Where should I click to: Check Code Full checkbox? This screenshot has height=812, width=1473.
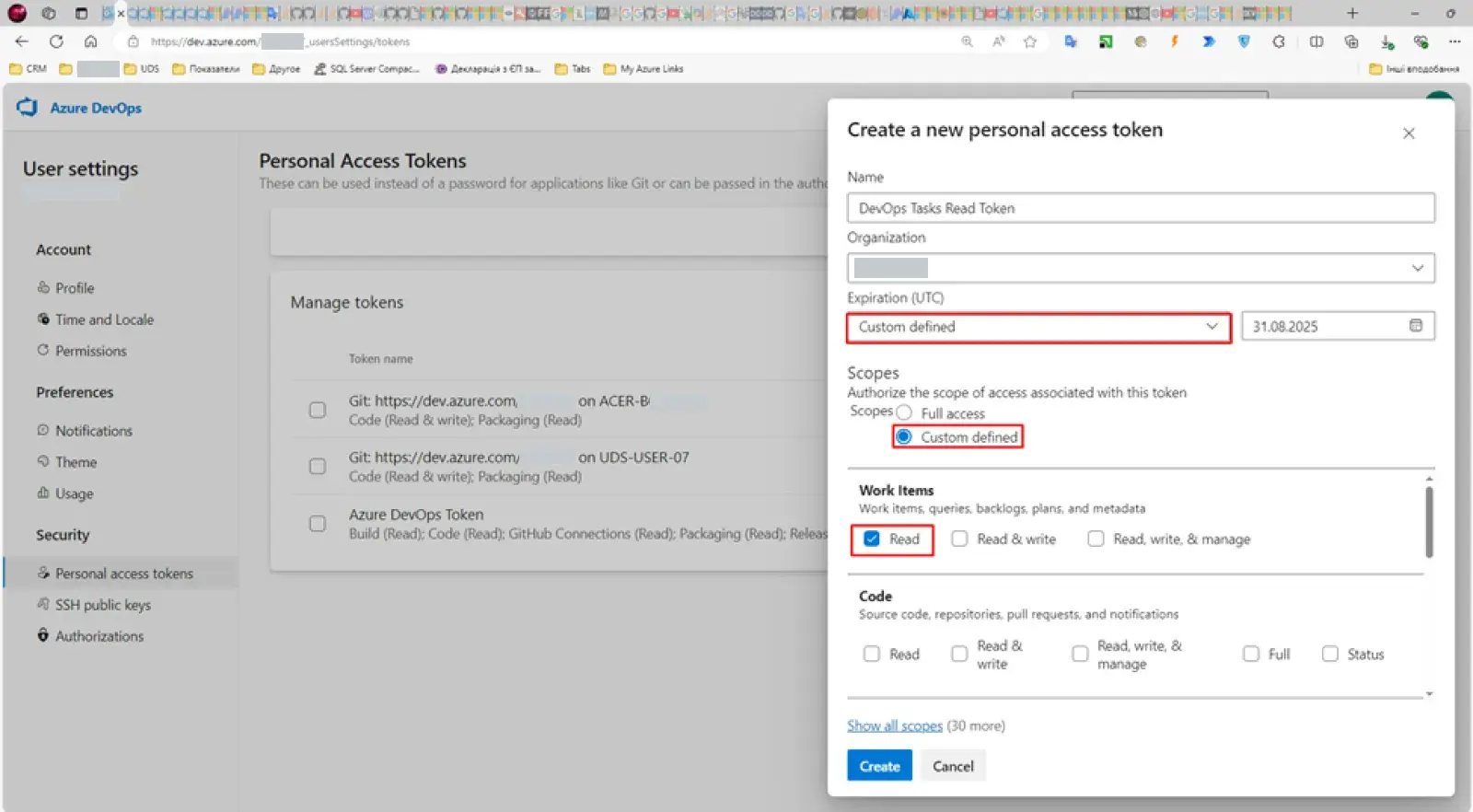click(x=1251, y=654)
